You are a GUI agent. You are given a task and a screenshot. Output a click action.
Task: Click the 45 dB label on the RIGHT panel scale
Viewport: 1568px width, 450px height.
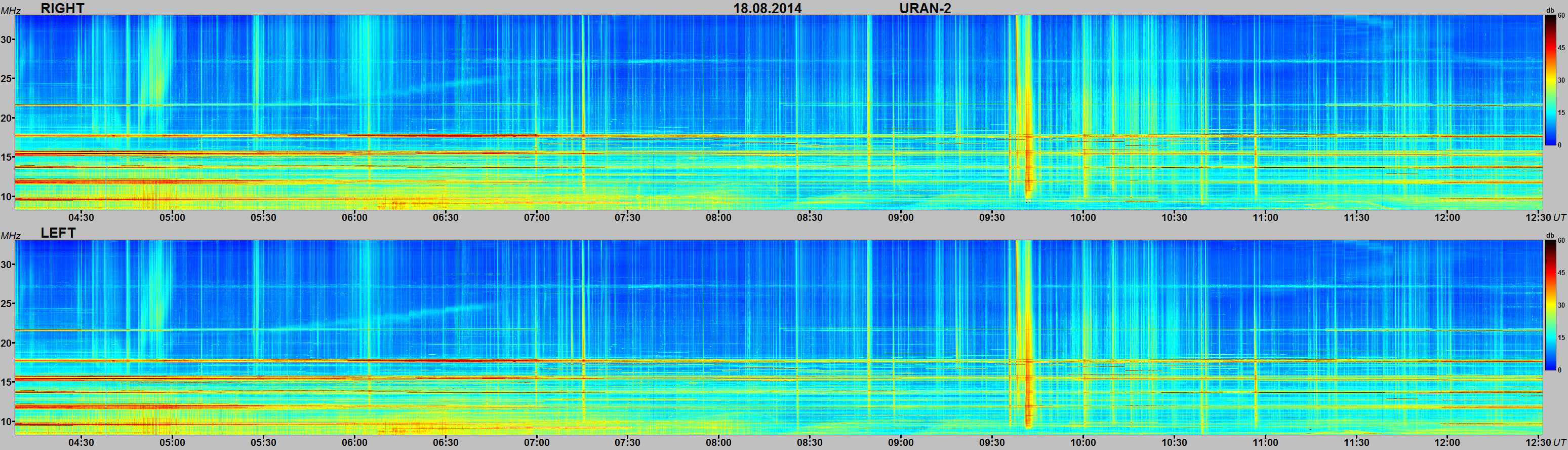click(x=1561, y=48)
